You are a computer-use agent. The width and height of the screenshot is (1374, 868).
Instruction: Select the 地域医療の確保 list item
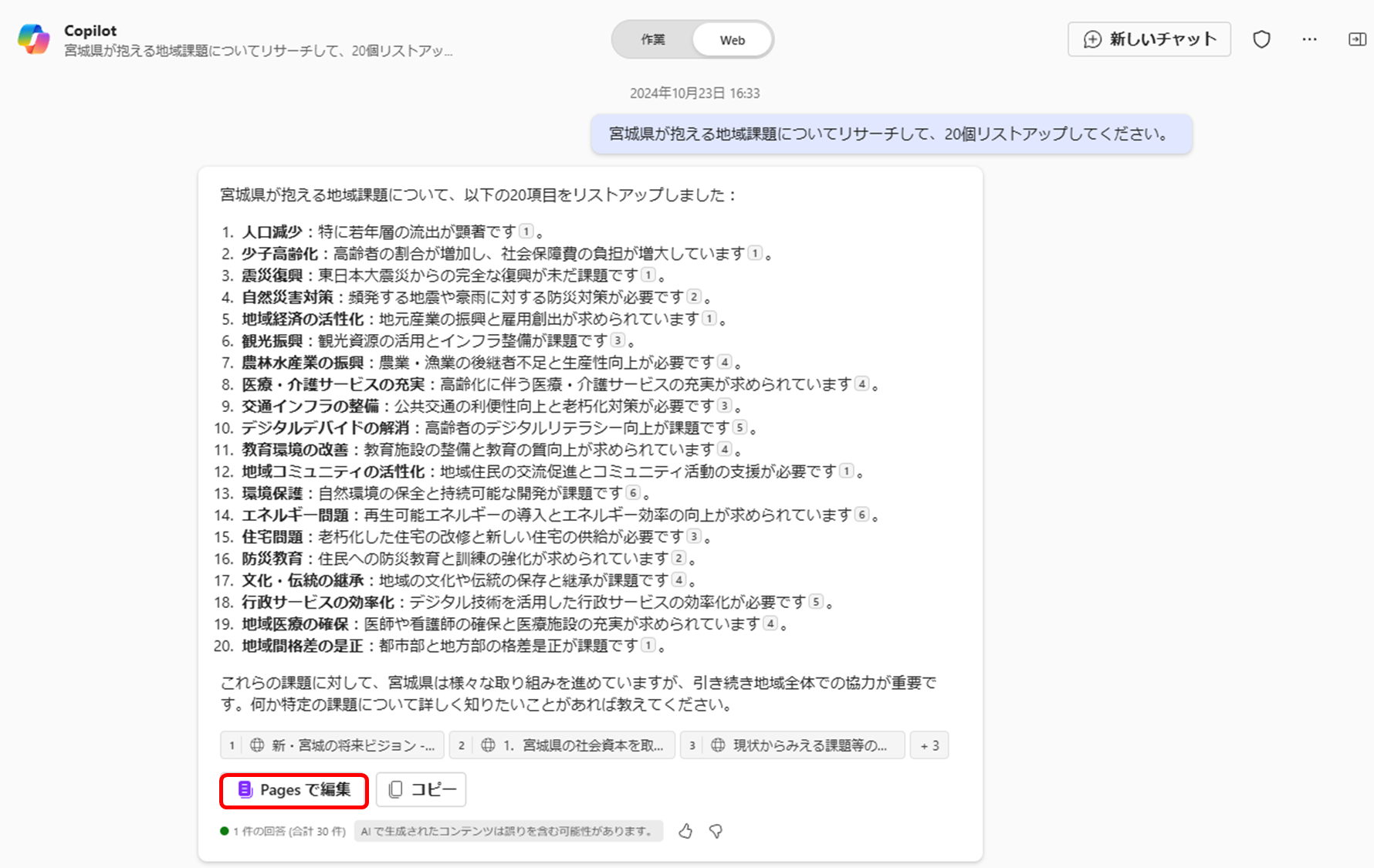coord(502,623)
